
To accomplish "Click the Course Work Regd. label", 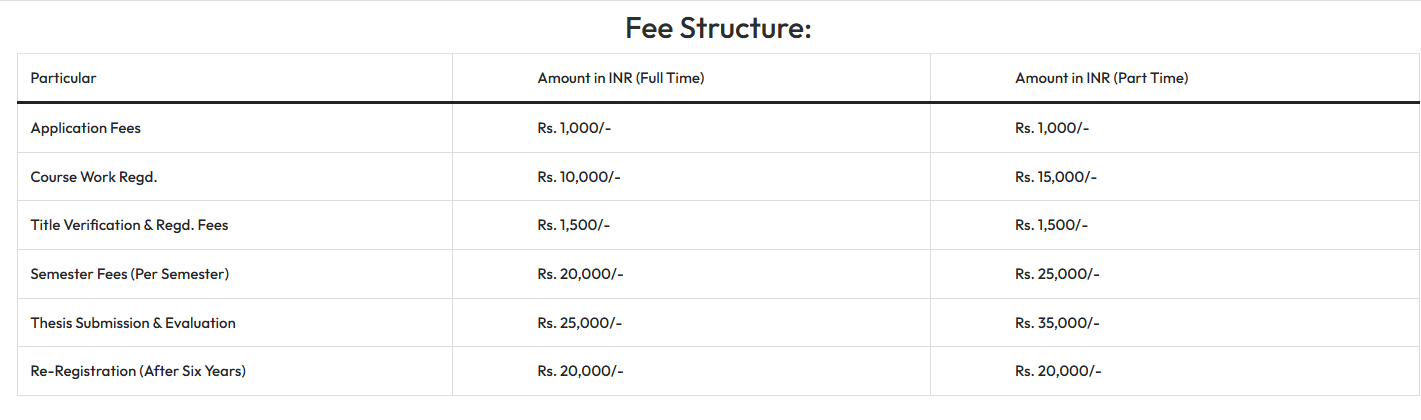I will [94, 177].
